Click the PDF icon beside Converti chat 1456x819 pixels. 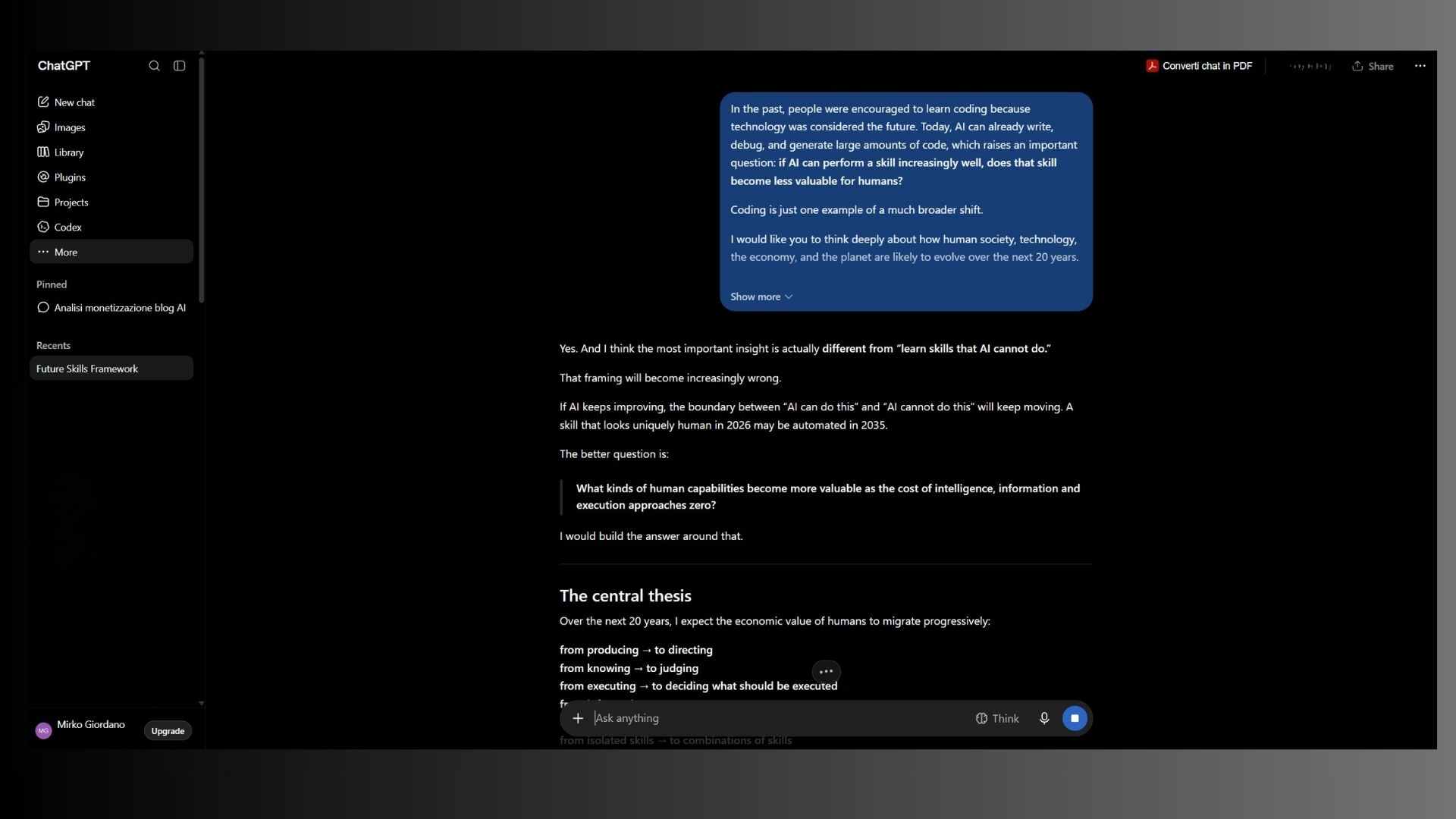(1152, 66)
